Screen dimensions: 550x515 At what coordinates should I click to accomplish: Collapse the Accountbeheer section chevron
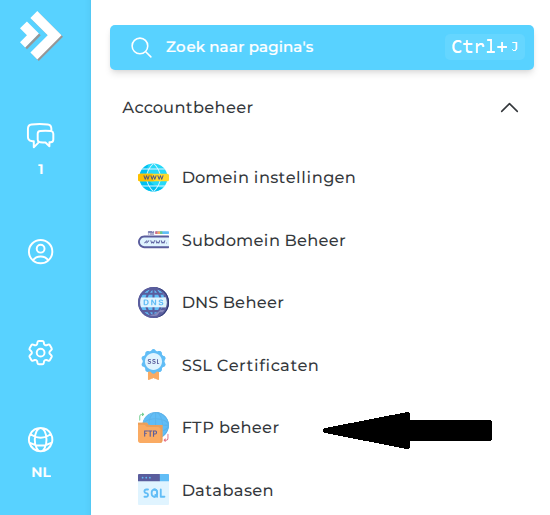click(x=509, y=108)
